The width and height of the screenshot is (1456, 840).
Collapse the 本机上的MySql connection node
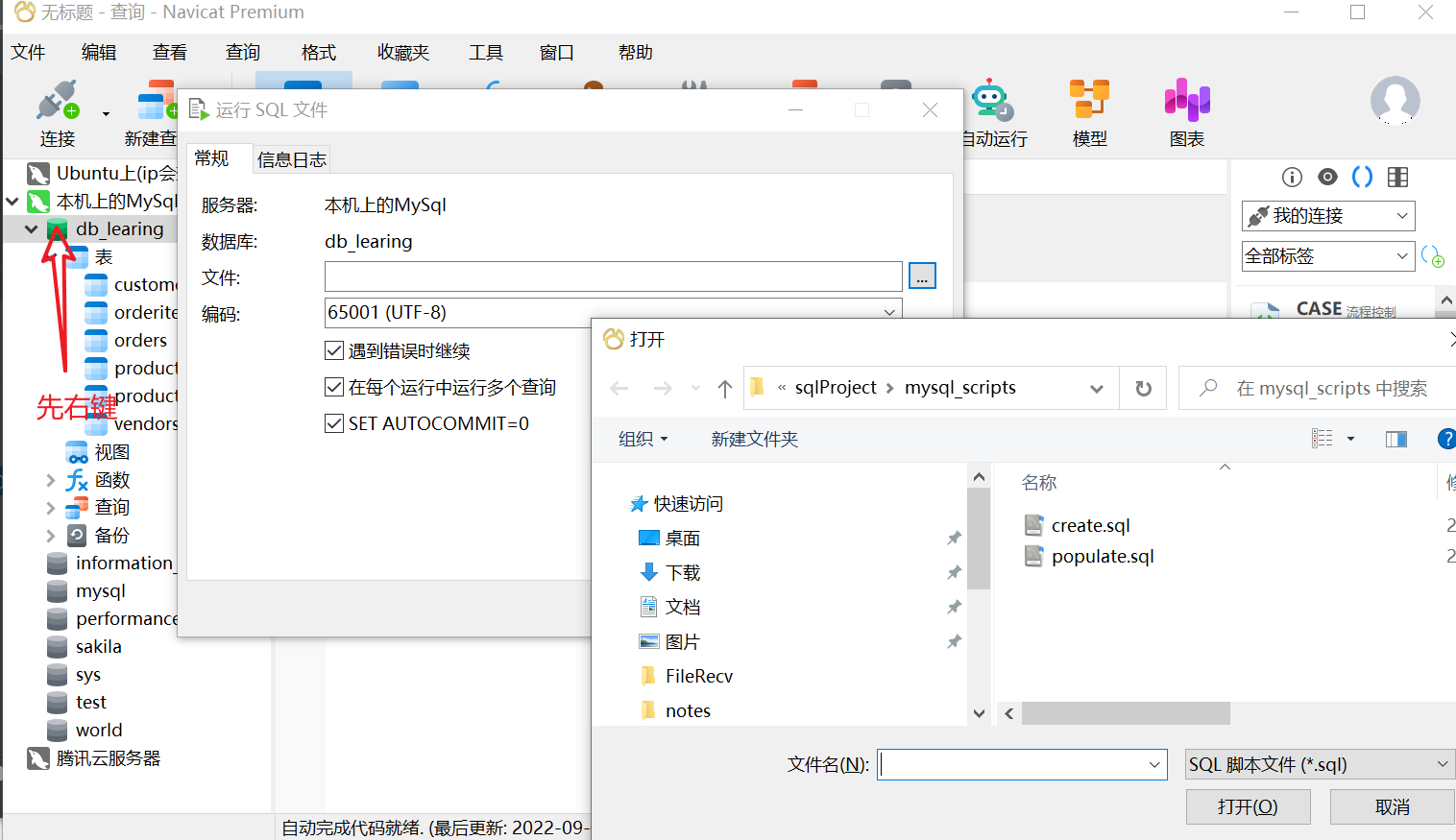[12, 202]
